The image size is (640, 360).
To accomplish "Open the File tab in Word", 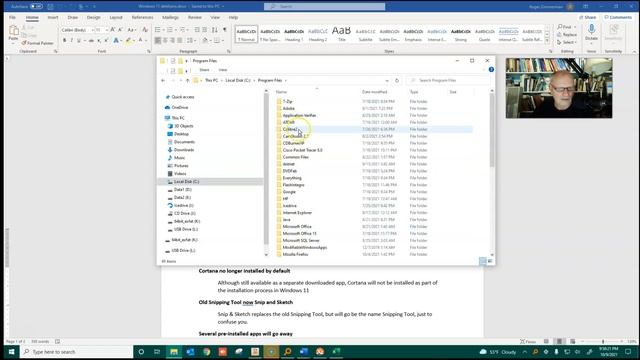I will tap(12, 18).
